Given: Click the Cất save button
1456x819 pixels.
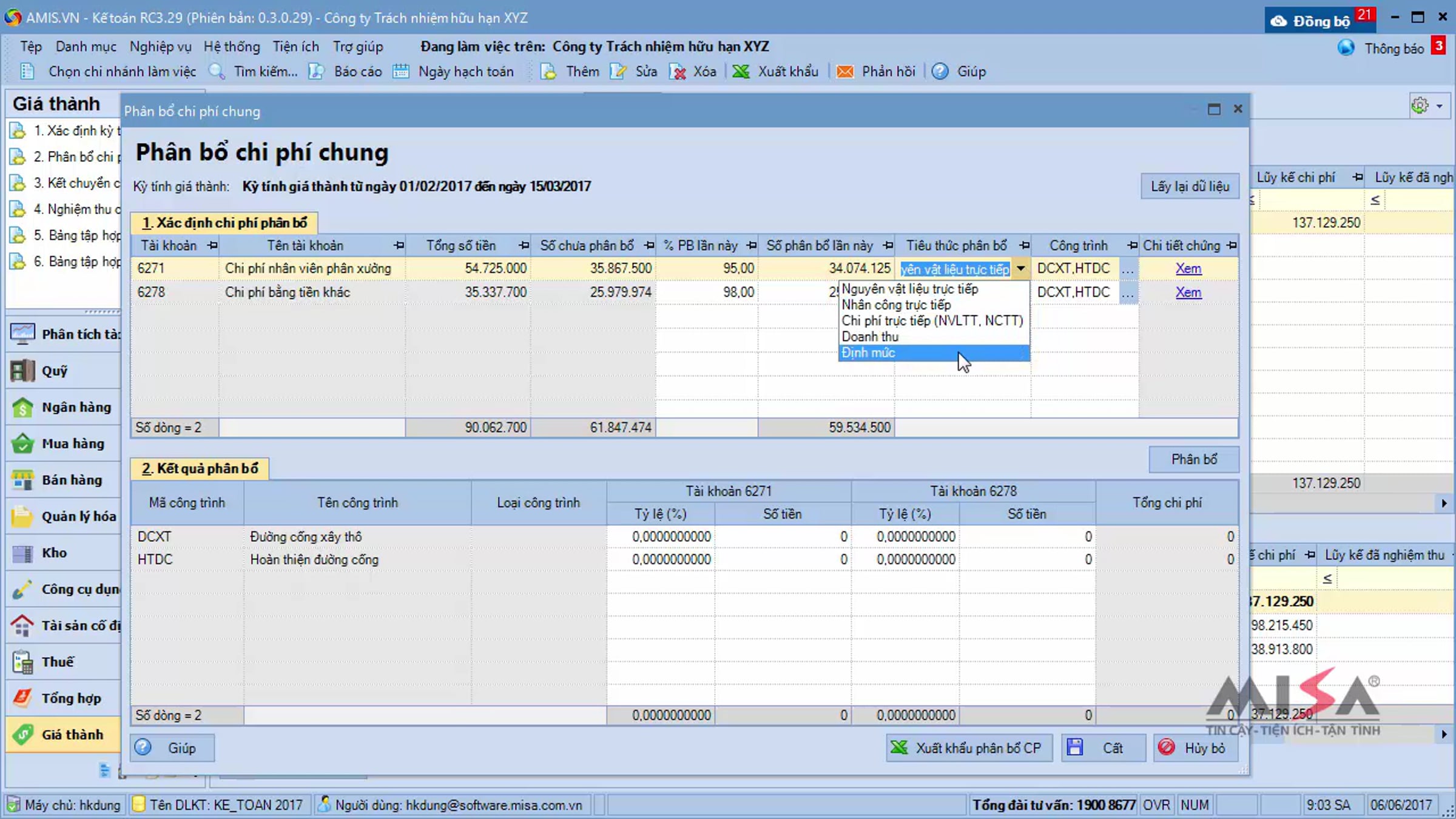Looking at the screenshot, I should click(1103, 748).
